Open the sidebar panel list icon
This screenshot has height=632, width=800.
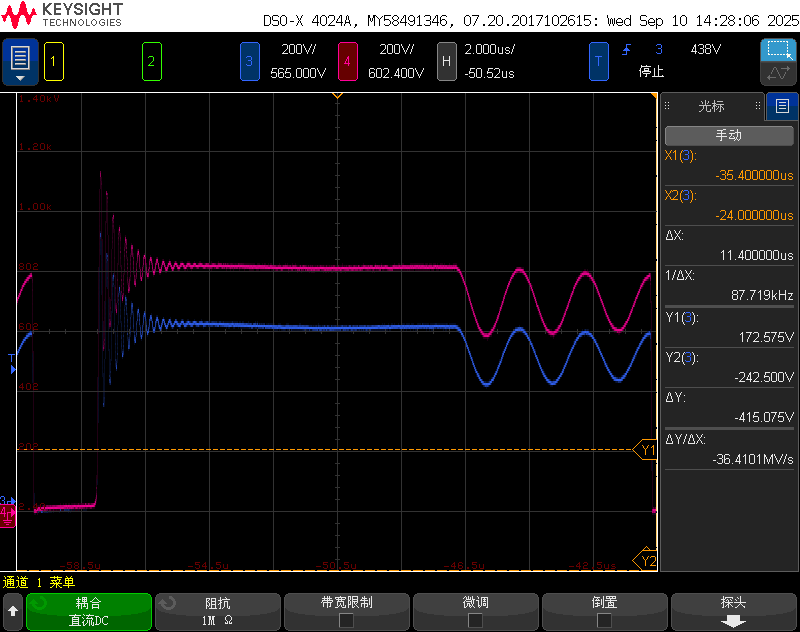tap(782, 106)
